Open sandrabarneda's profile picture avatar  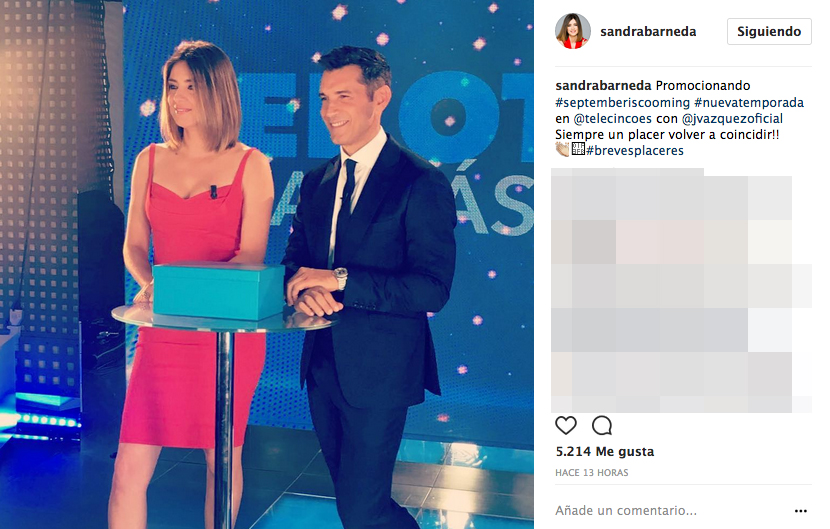click(573, 31)
